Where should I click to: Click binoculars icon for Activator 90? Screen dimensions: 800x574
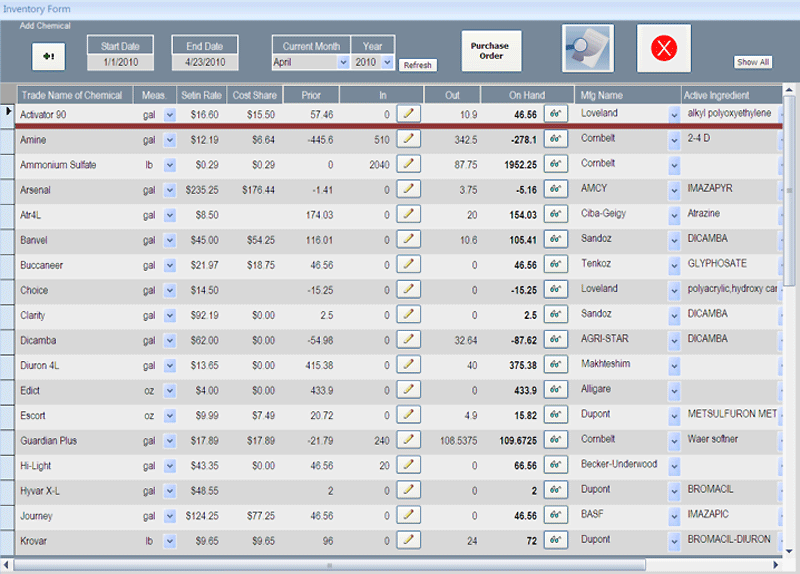click(556, 114)
